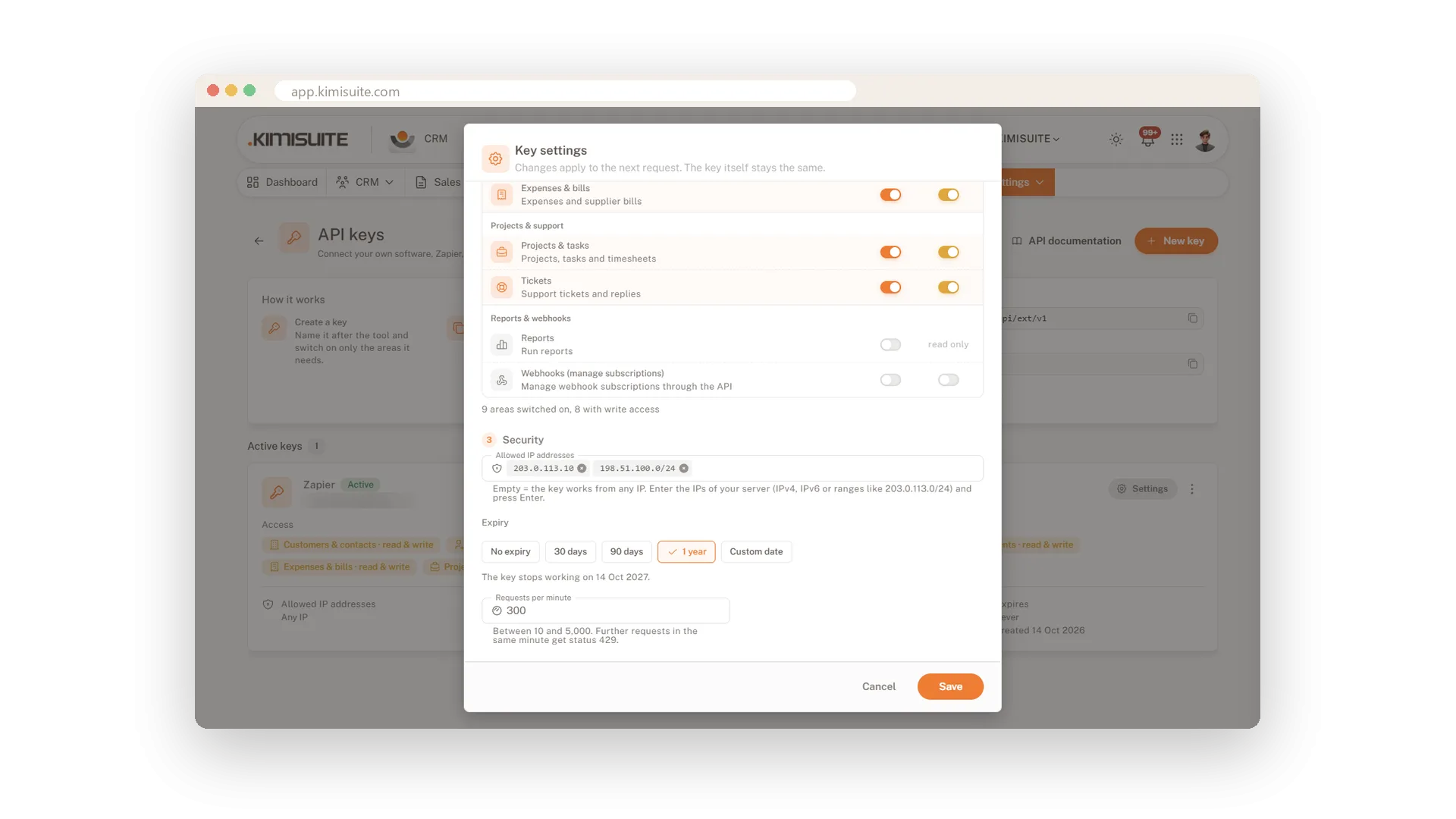
Task: Toggle read access for Projects & tasks
Action: [x=890, y=253]
